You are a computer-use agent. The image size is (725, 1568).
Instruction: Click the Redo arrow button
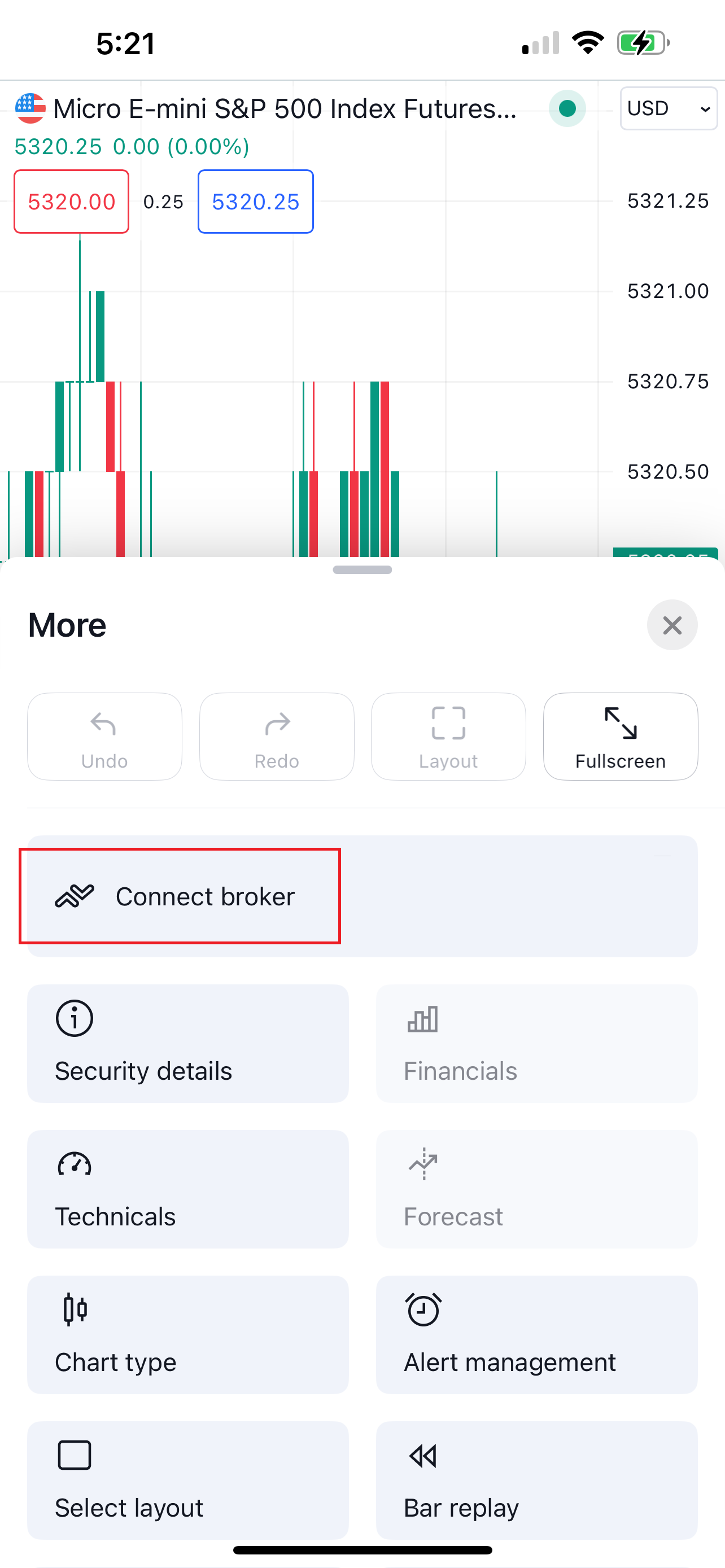click(277, 737)
